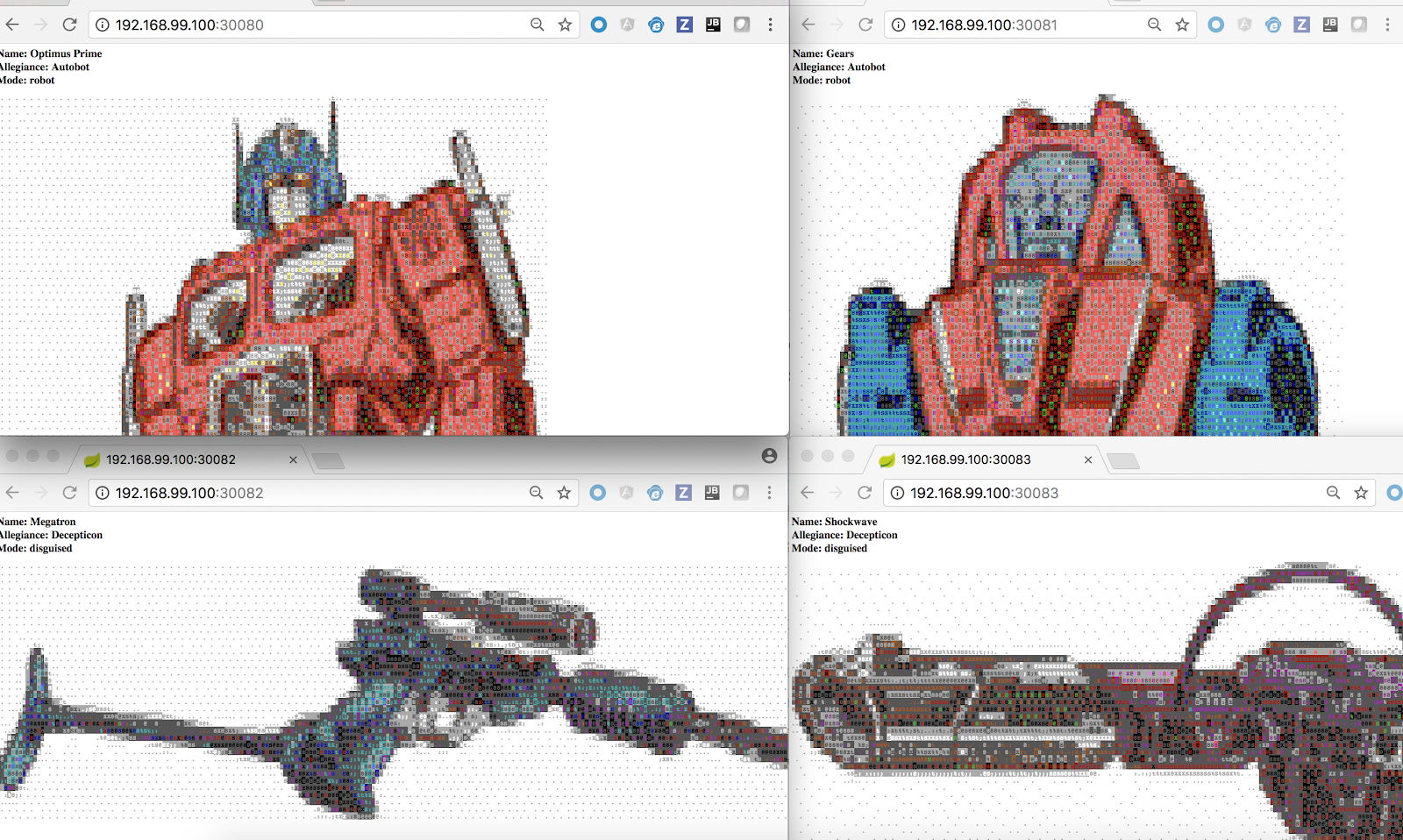Focus the address bar showing port 30081

tap(1041, 25)
